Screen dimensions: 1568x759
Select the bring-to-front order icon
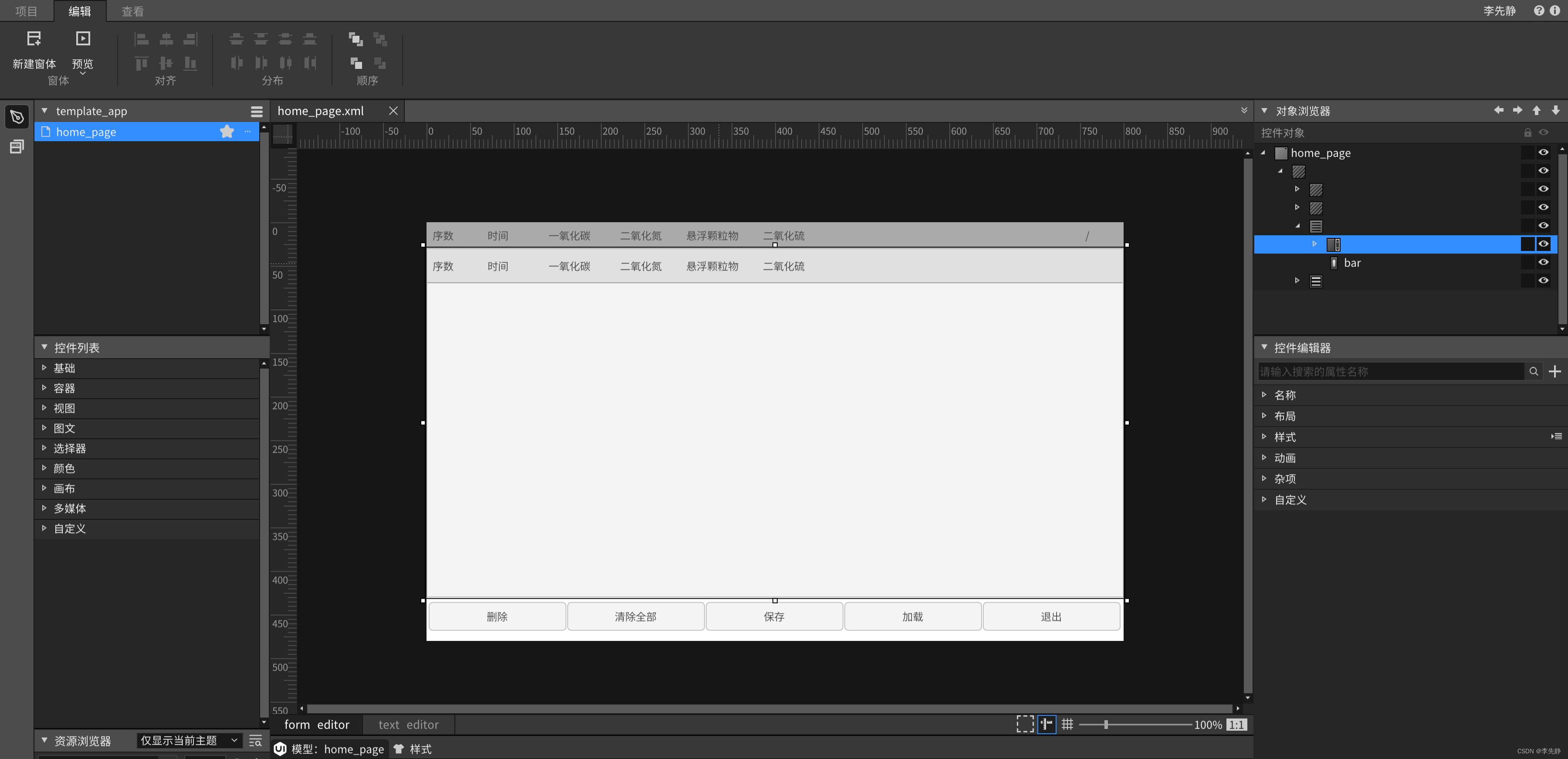coord(356,40)
